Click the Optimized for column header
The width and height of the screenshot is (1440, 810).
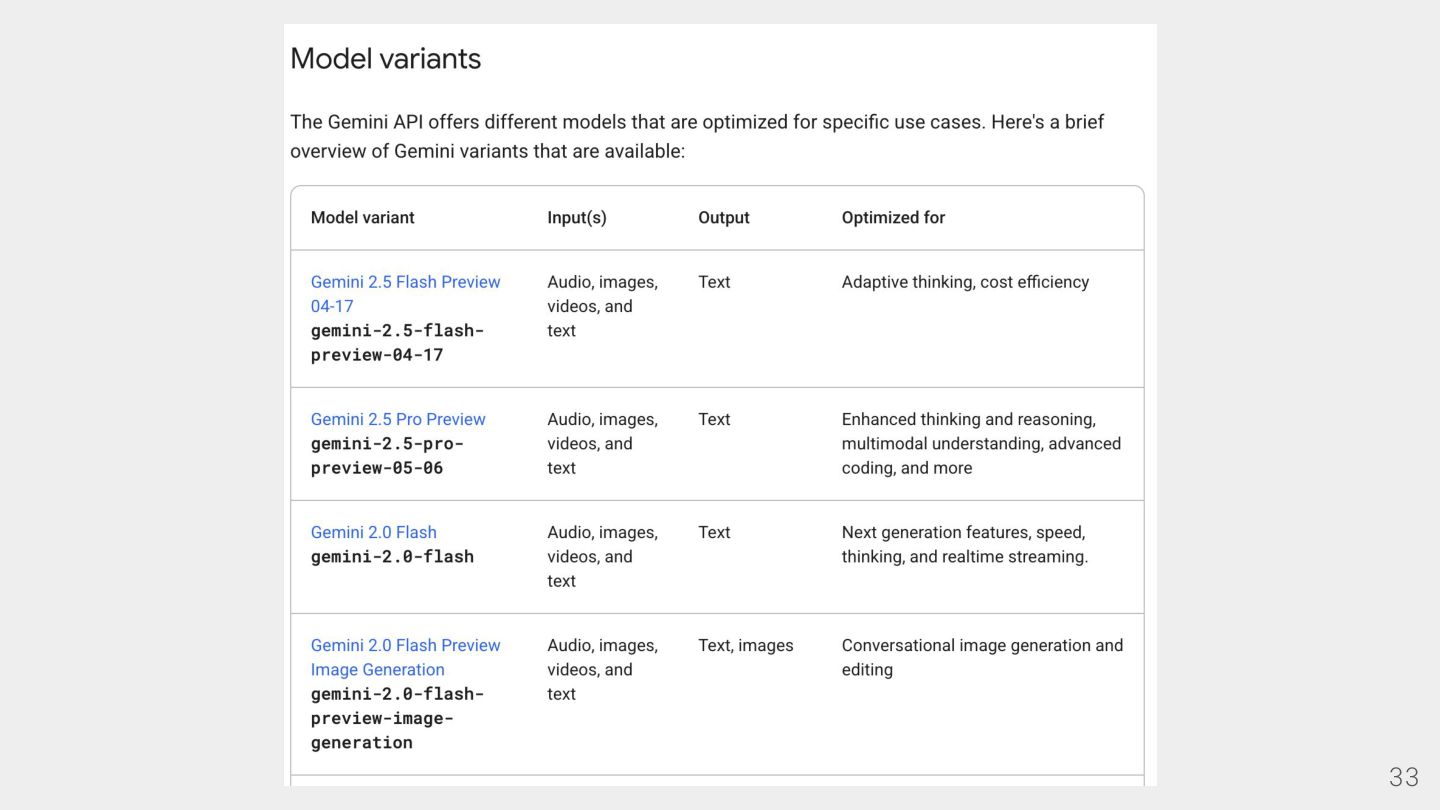(892, 217)
